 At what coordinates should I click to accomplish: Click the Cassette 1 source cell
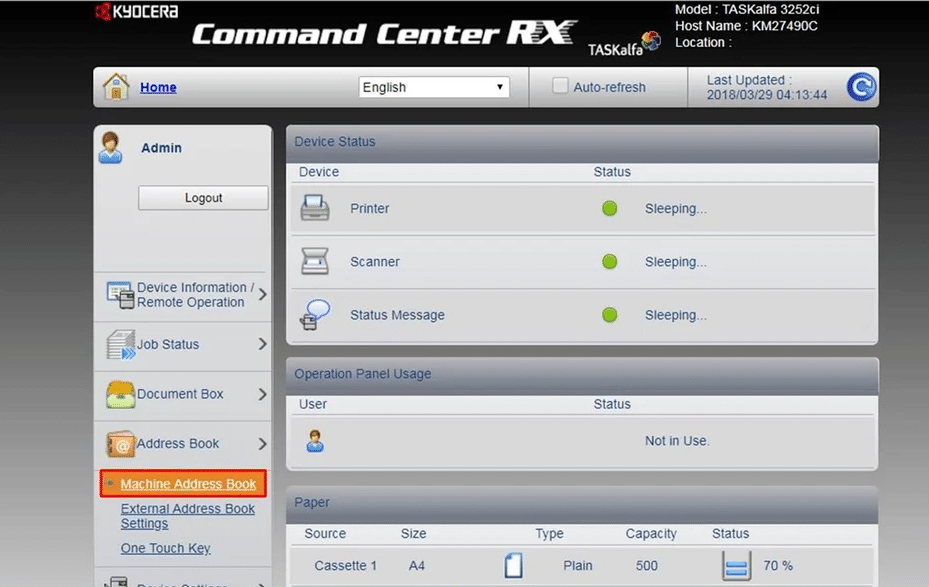coord(345,566)
